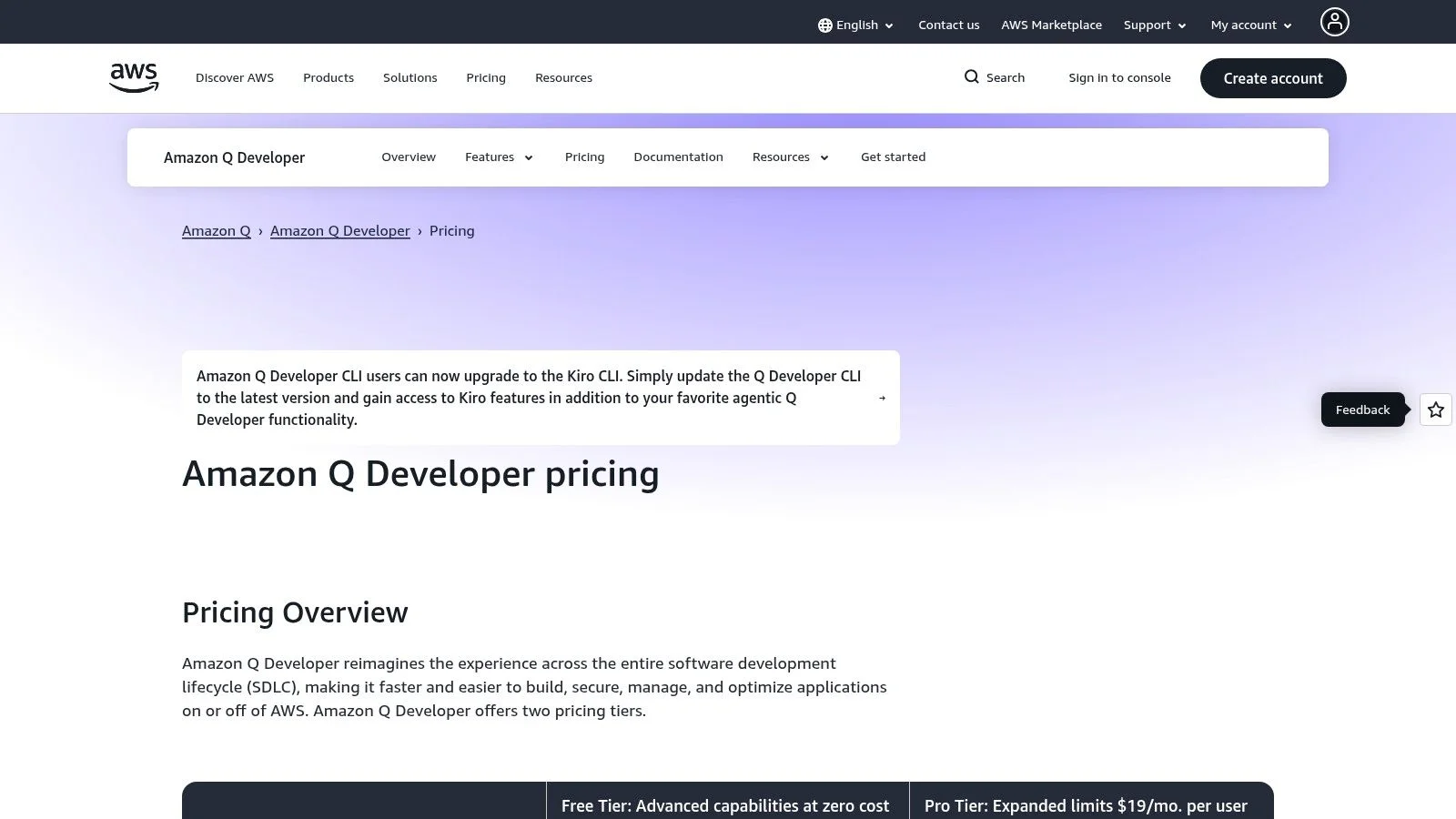Click the Amazon Q Developer pricing heading

pyautogui.click(x=420, y=474)
